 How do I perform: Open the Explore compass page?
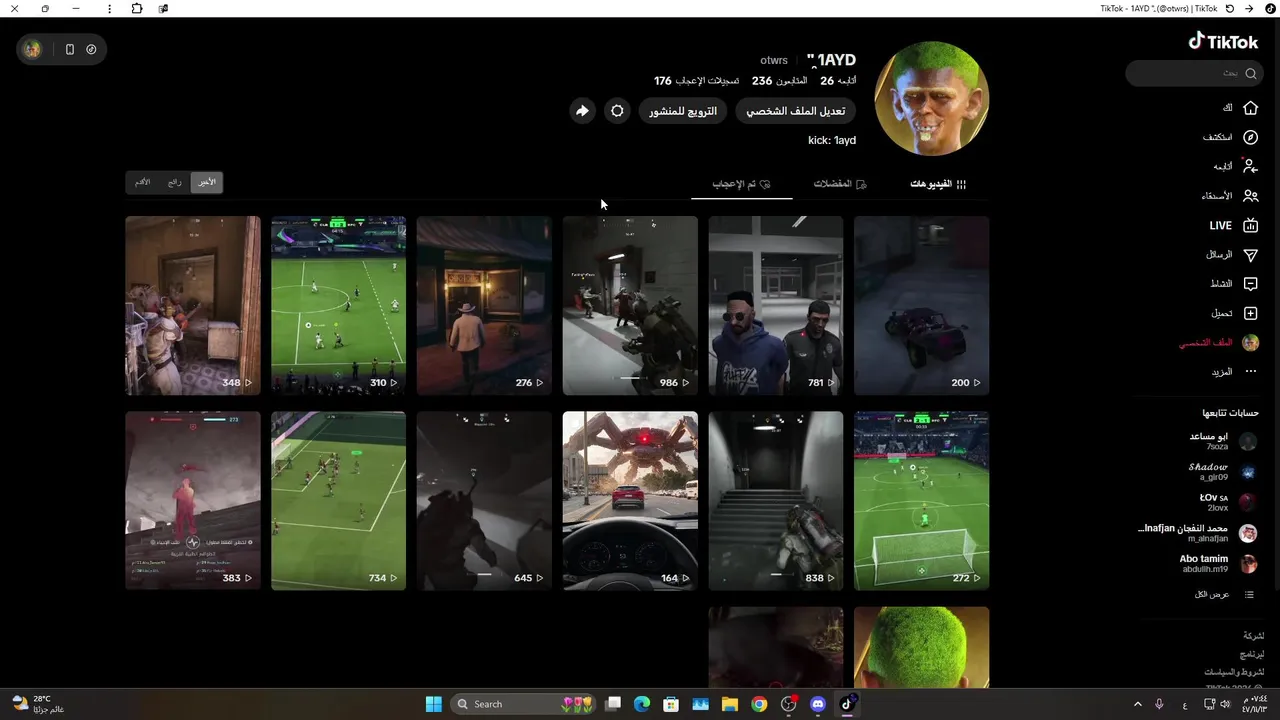coord(1231,137)
